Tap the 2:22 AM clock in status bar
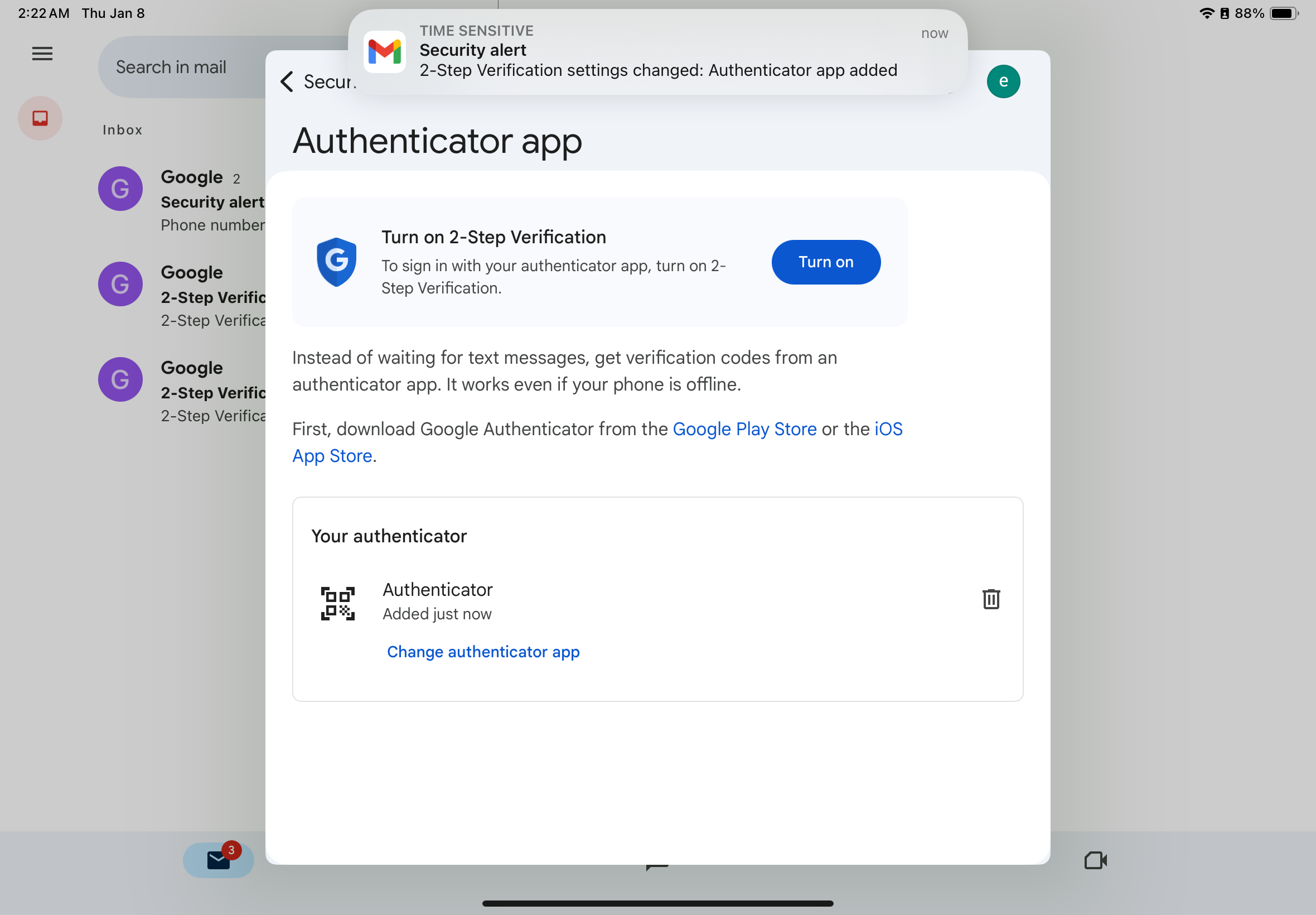This screenshot has width=1316, height=915. click(43, 13)
